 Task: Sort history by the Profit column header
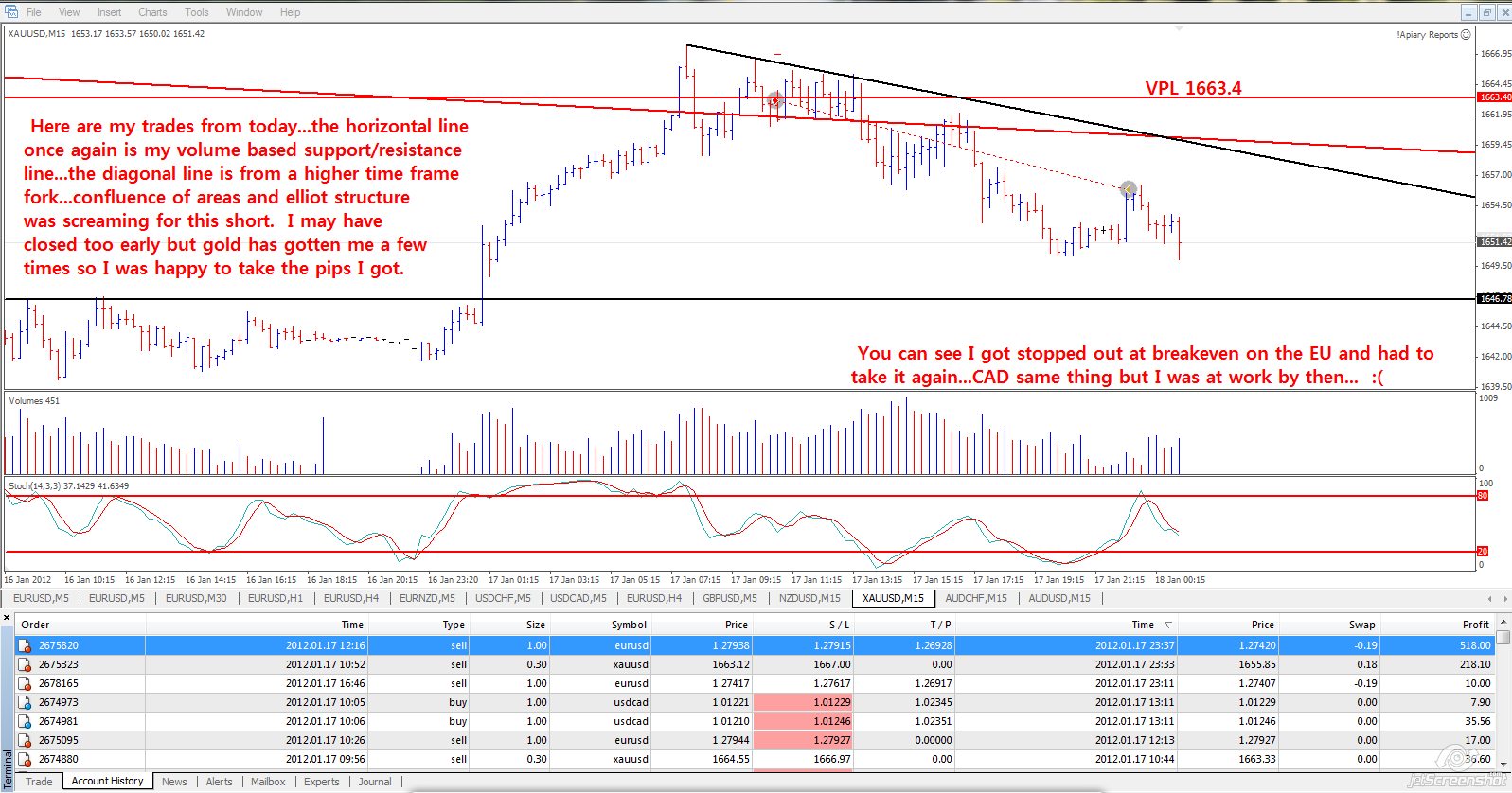[x=1438, y=625]
